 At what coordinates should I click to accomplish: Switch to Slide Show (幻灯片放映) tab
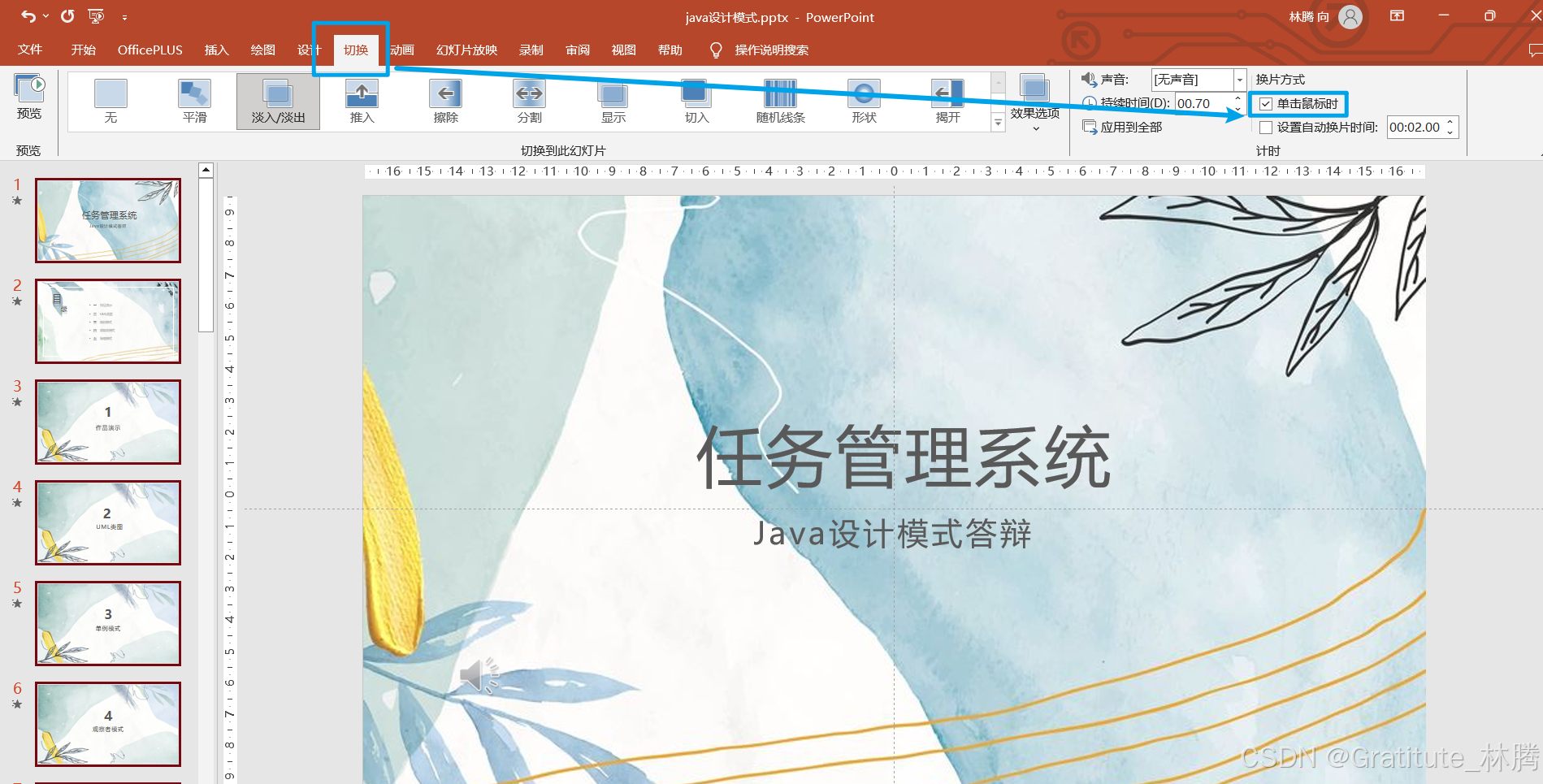[466, 50]
